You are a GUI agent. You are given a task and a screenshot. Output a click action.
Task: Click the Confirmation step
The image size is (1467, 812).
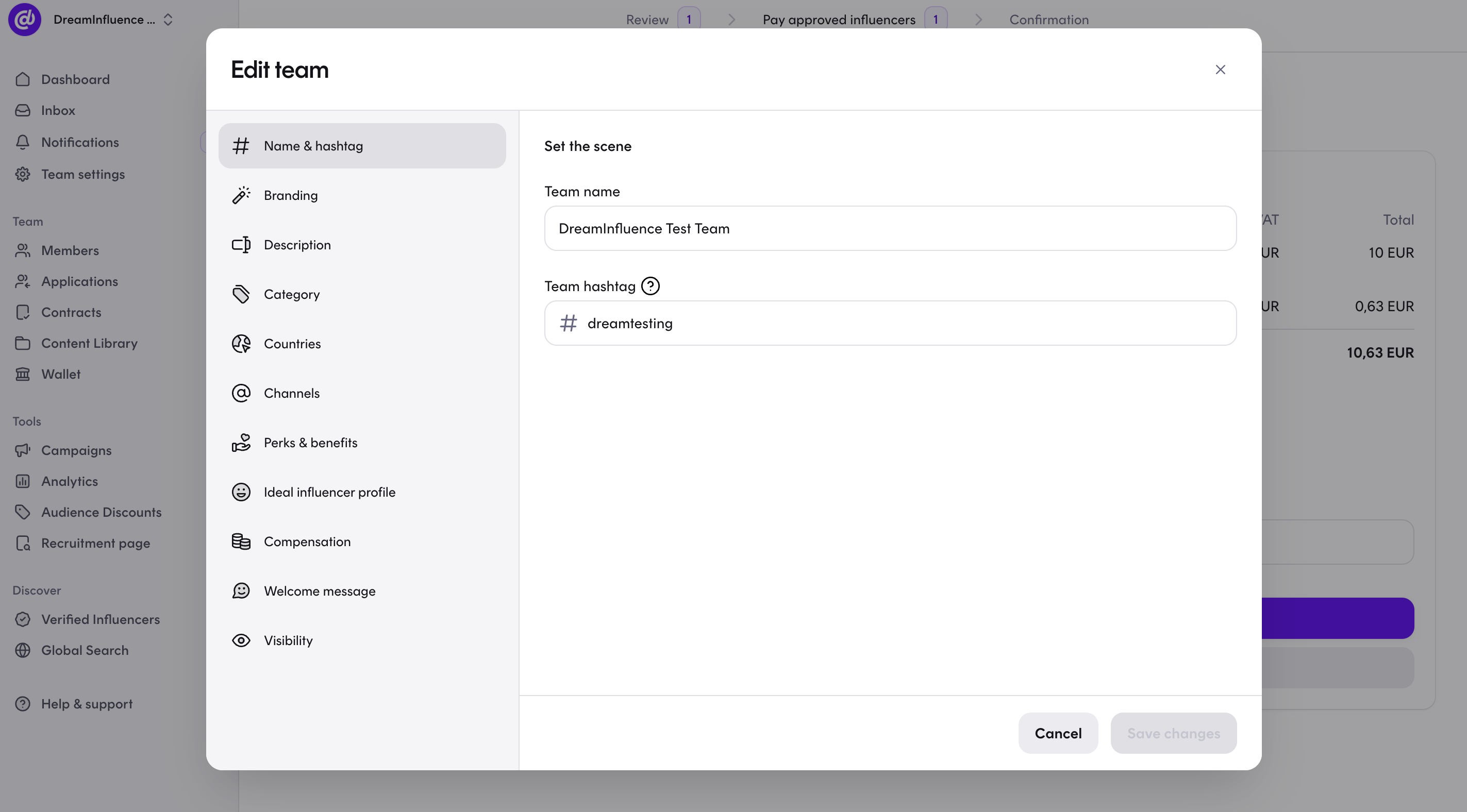(x=1049, y=20)
